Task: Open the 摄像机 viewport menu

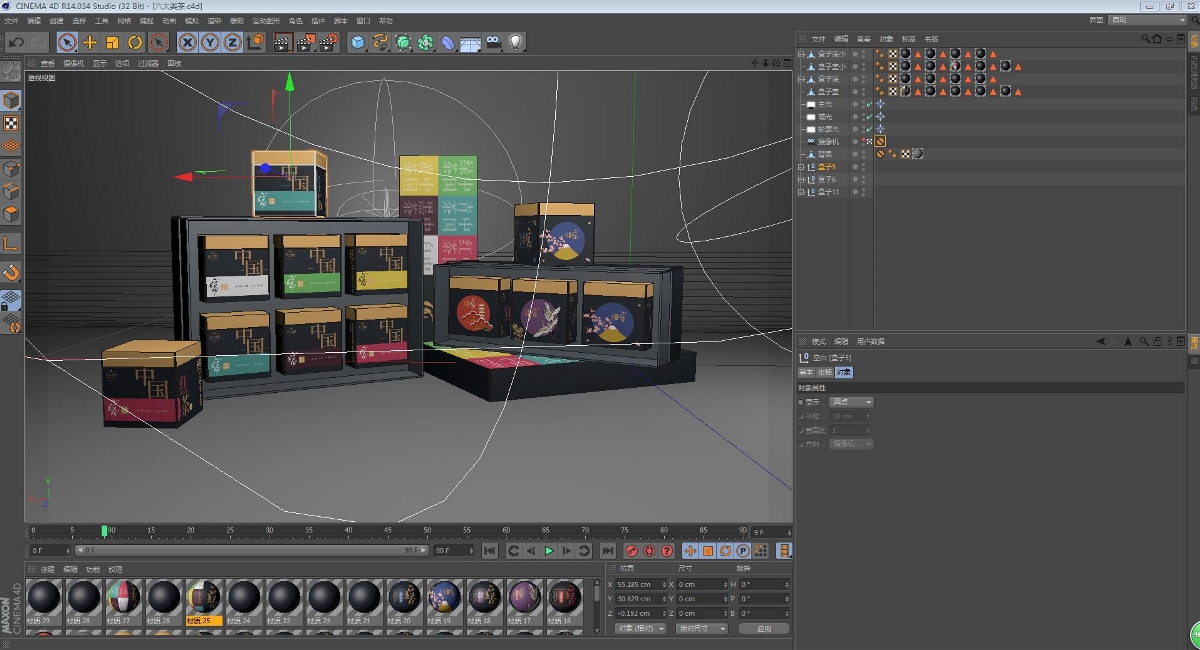Action: [75, 63]
